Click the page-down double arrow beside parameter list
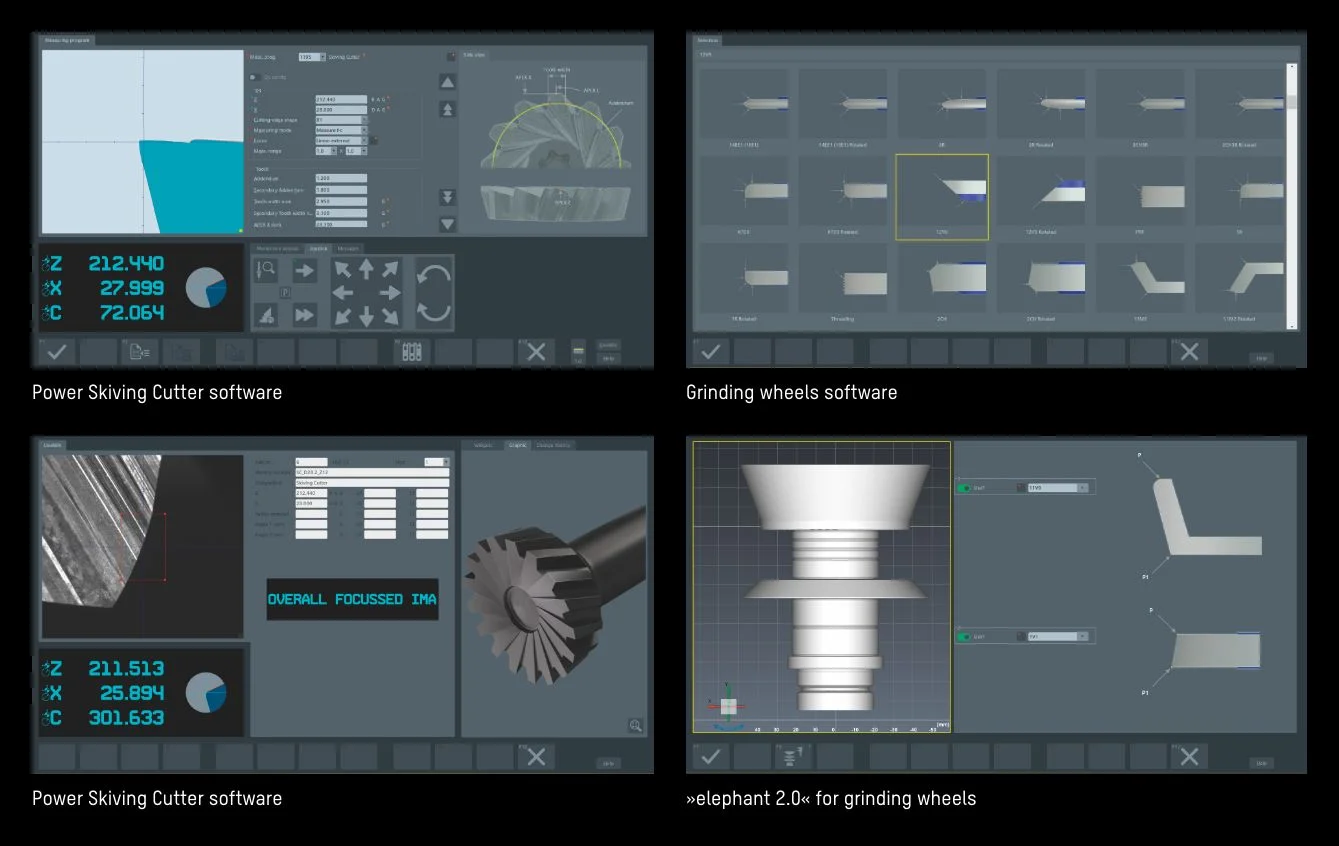The width and height of the screenshot is (1339, 846). (448, 198)
